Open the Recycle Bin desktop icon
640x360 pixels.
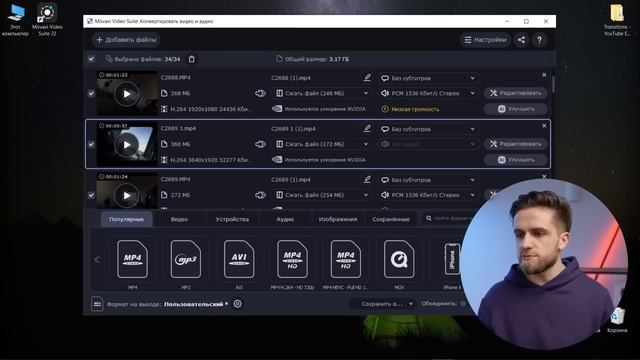[x=617, y=320]
